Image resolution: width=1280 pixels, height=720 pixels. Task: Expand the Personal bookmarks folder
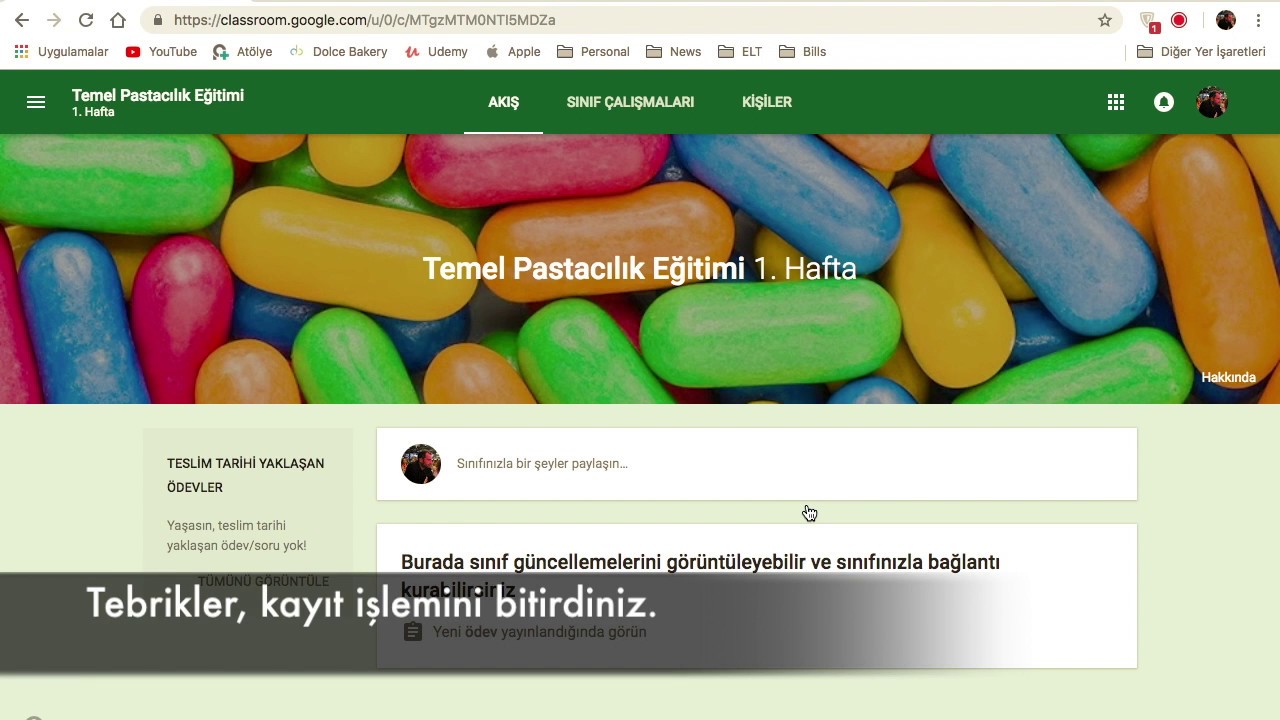coord(593,52)
